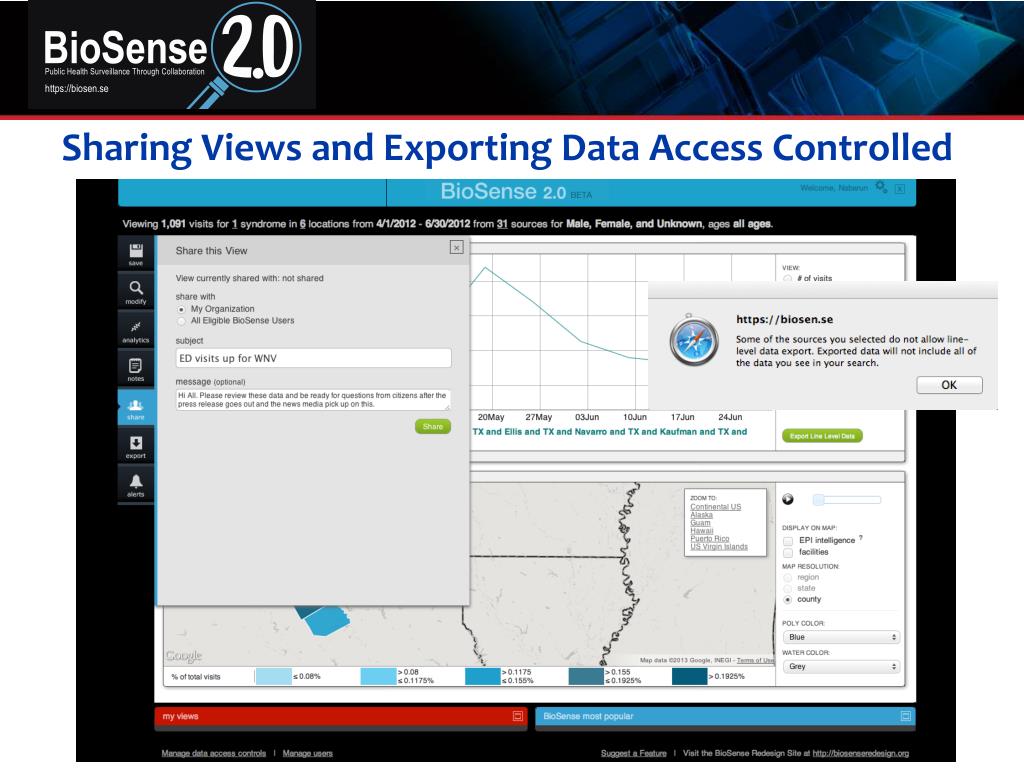Enable EPI intelligence checkbox
Viewport: 1024px width, 768px height.
(788, 541)
